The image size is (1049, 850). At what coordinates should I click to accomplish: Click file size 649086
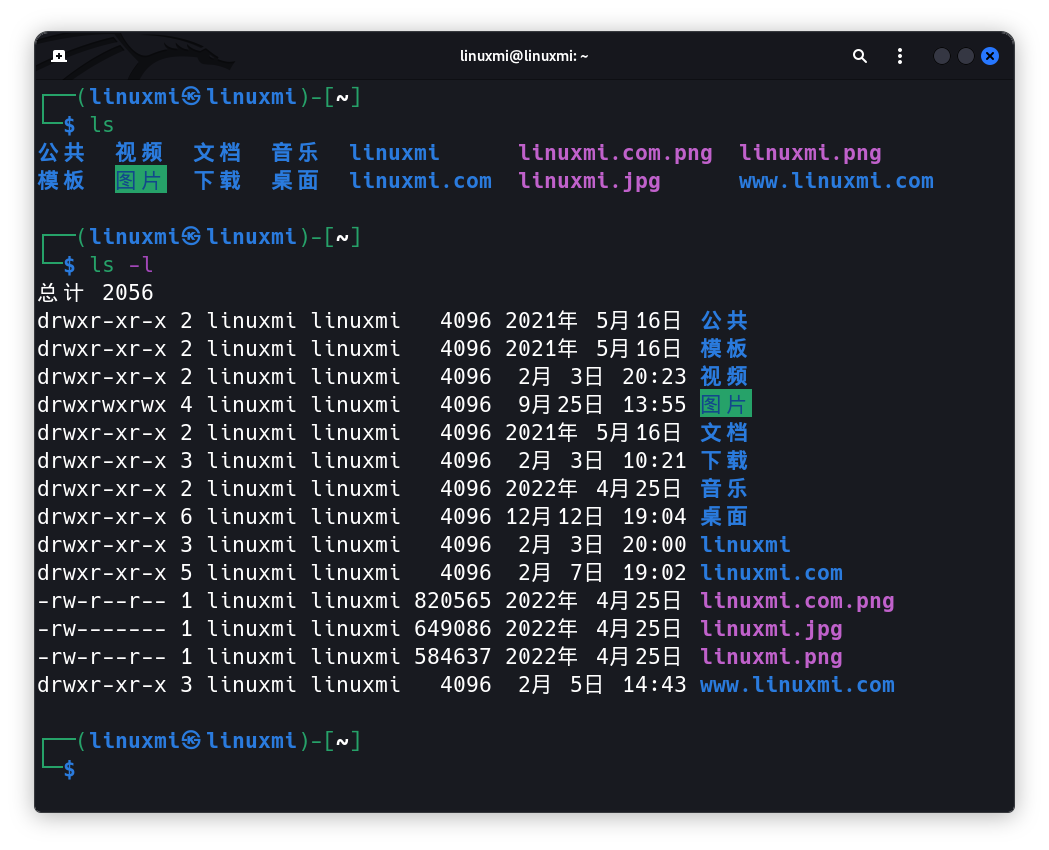(453, 629)
